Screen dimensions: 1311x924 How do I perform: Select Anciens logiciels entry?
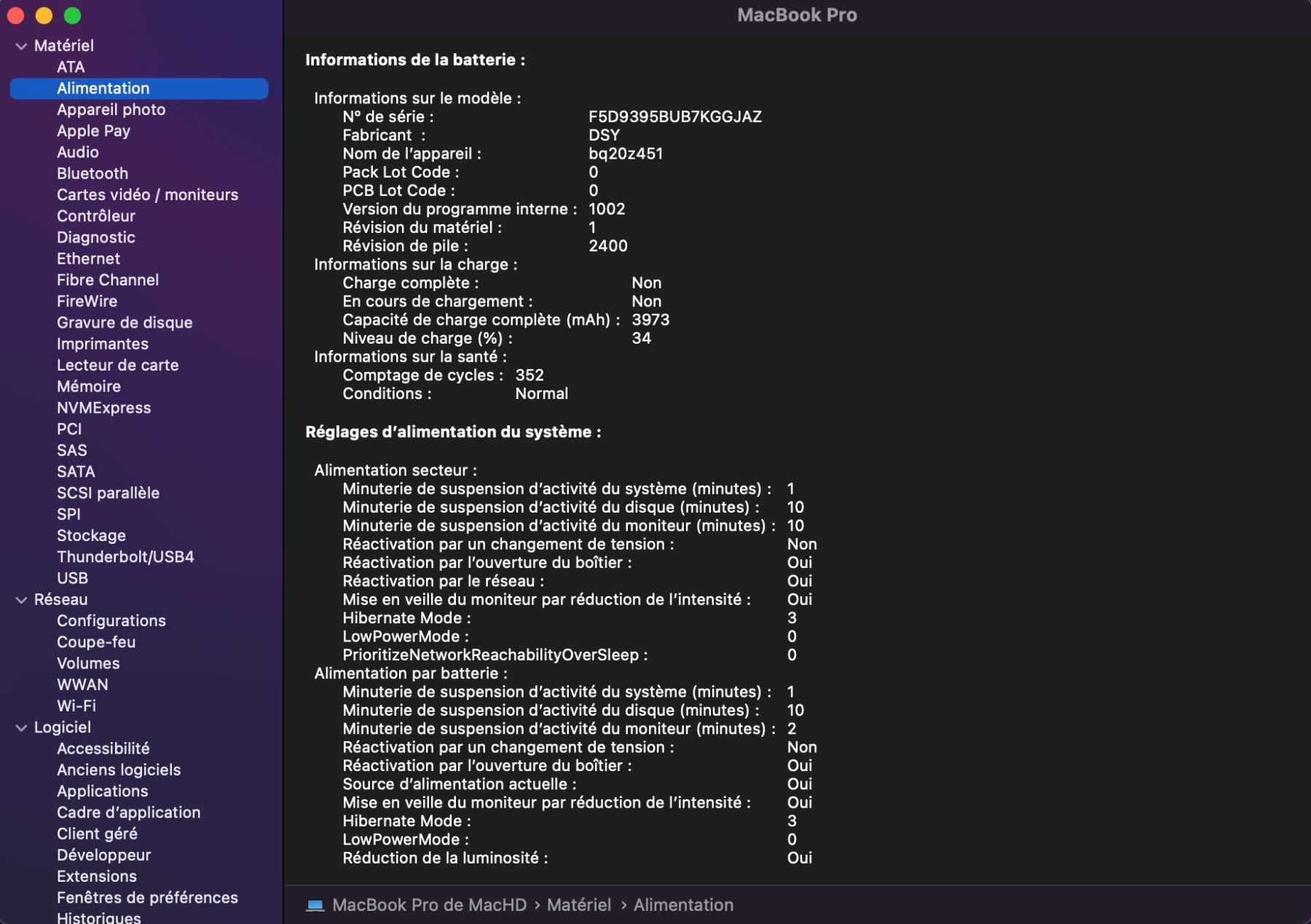[x=119, y=770]
